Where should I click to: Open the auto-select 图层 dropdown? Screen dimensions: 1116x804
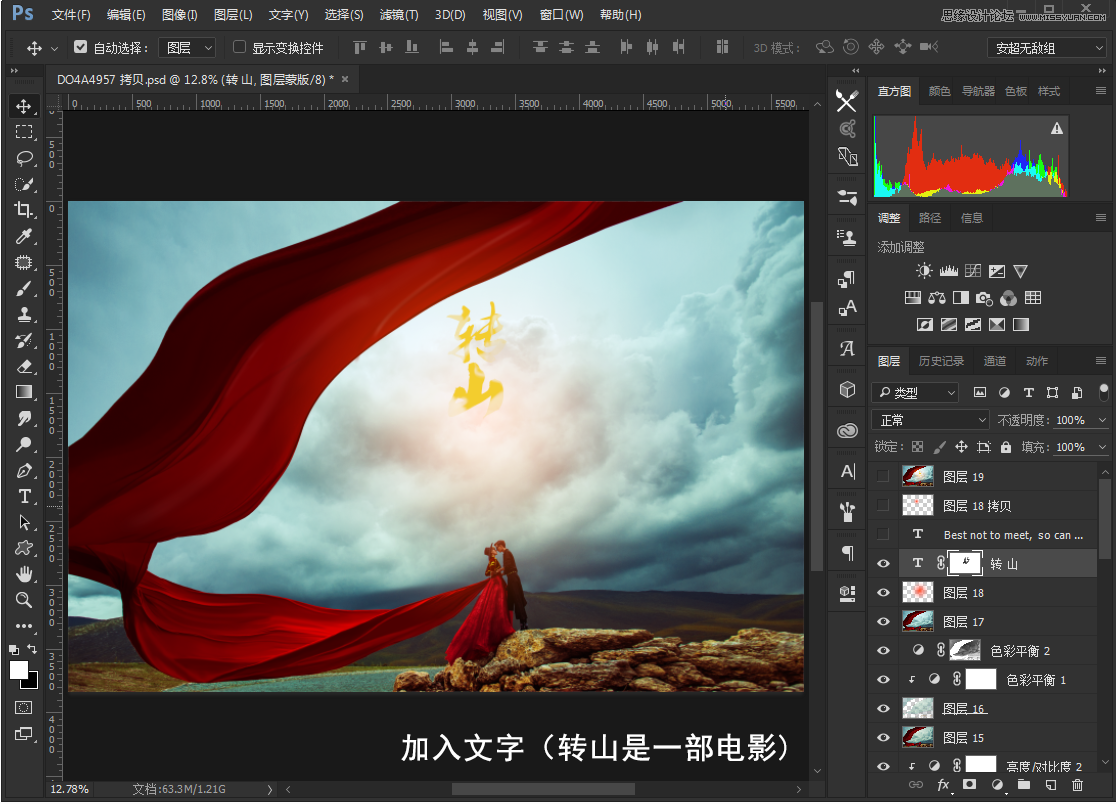pyautogui.click(x=186, y=48)
